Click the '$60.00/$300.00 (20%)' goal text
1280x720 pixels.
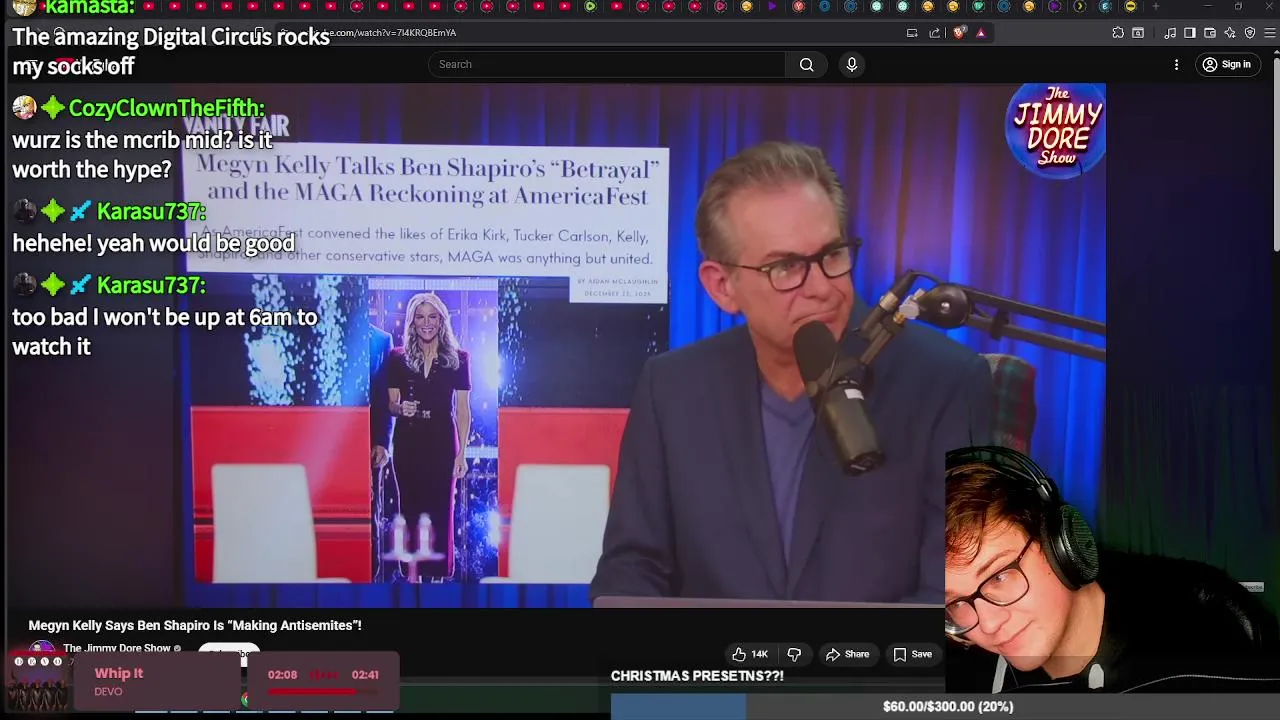coord(948,707)
